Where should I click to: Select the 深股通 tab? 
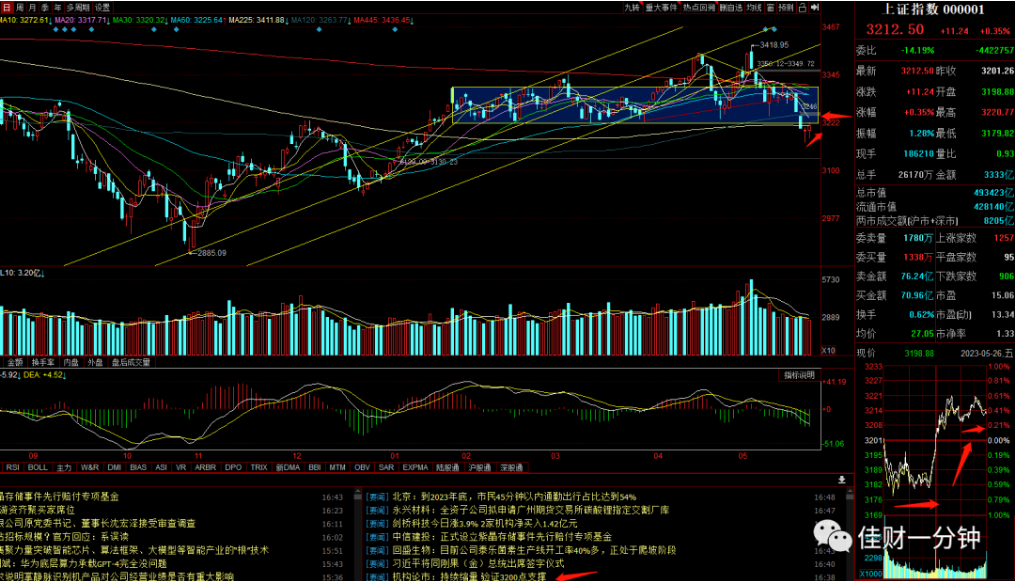(x=511, y=467)
